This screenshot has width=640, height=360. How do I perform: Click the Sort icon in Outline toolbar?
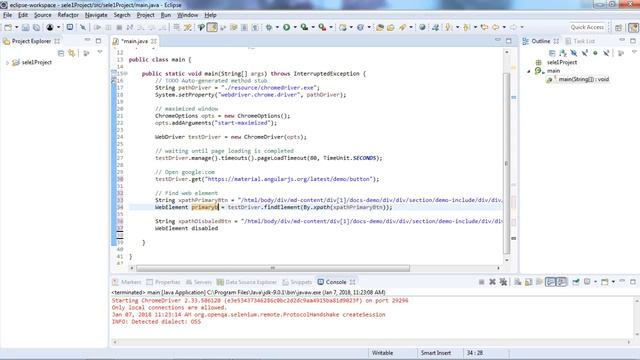(562, 53)
